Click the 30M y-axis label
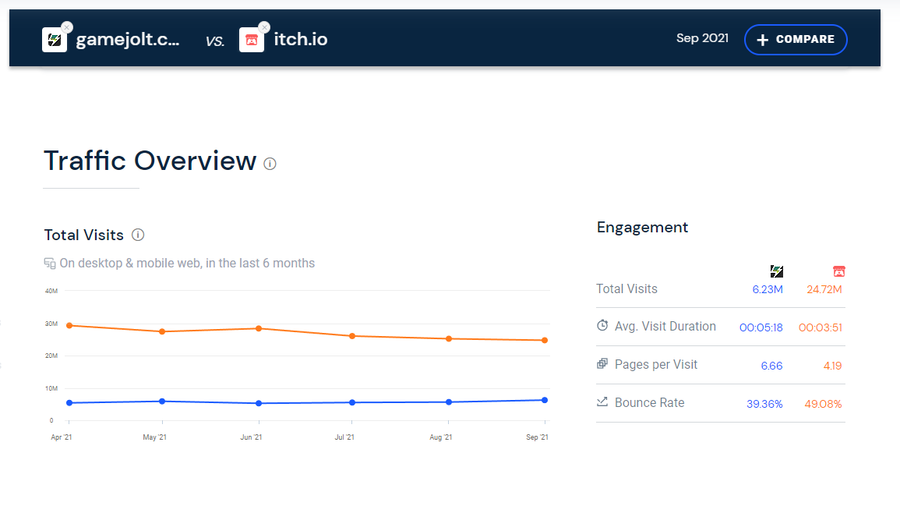This screenshot has width=900, height=506. [51, 324]
